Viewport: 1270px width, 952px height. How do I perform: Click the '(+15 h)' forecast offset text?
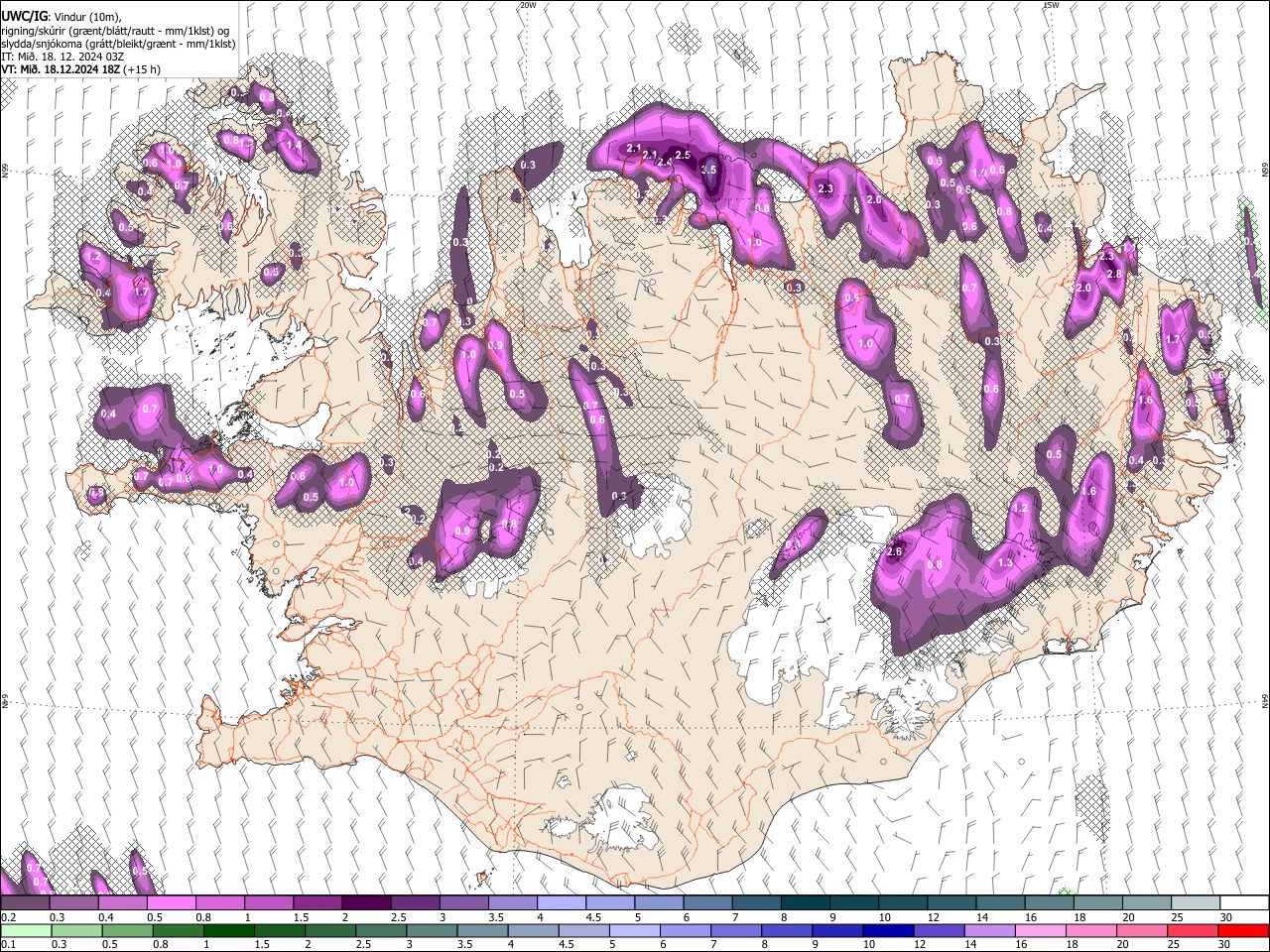point(143,69)
